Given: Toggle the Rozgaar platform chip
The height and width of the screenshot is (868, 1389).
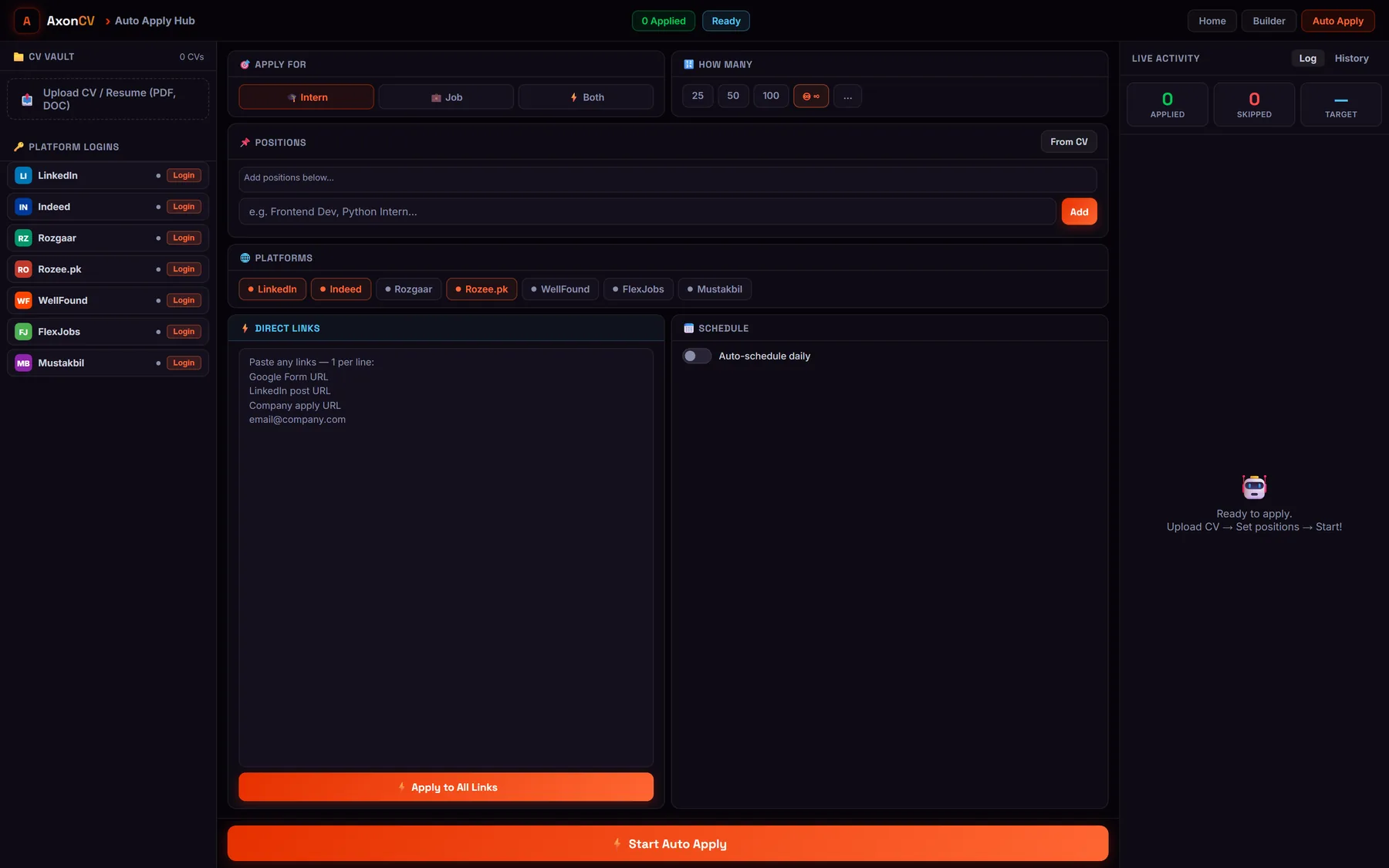Looking at the screenshot, I should coord(409,289).
